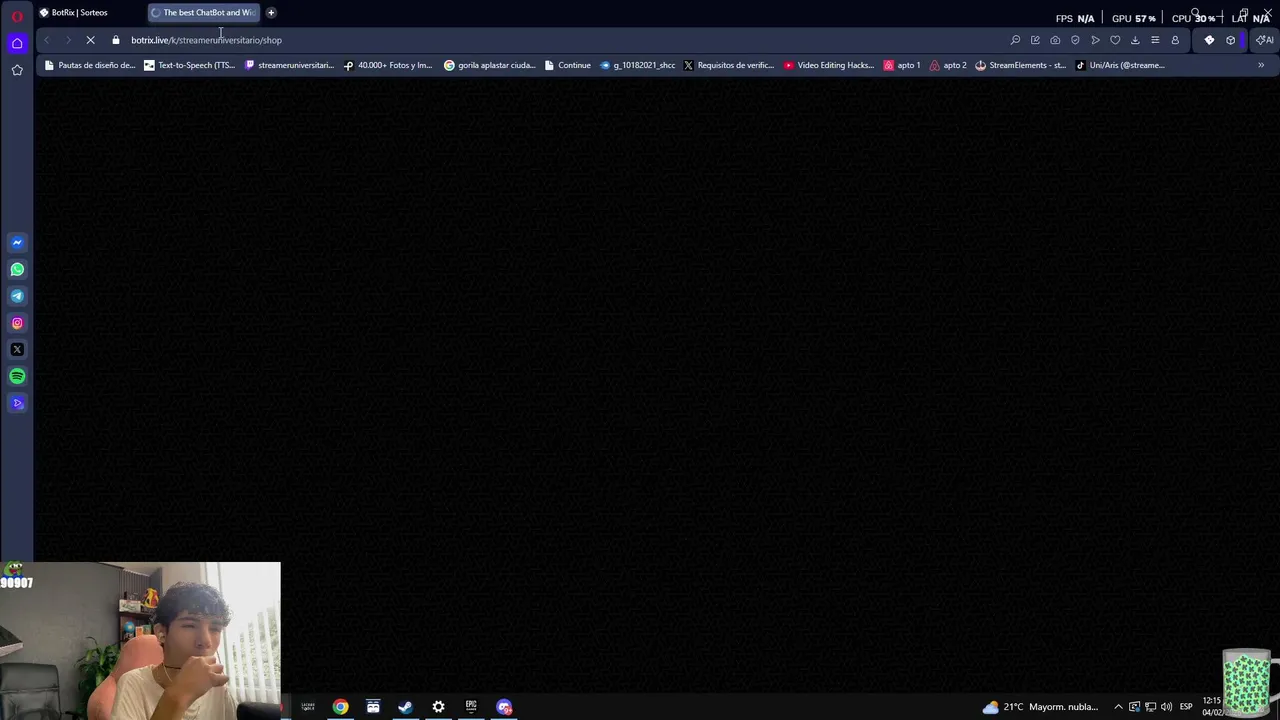Viewport: 1280px width, 720px height.
Task: Open the volume speaker tray icon
Action: tap(1167, 707)
